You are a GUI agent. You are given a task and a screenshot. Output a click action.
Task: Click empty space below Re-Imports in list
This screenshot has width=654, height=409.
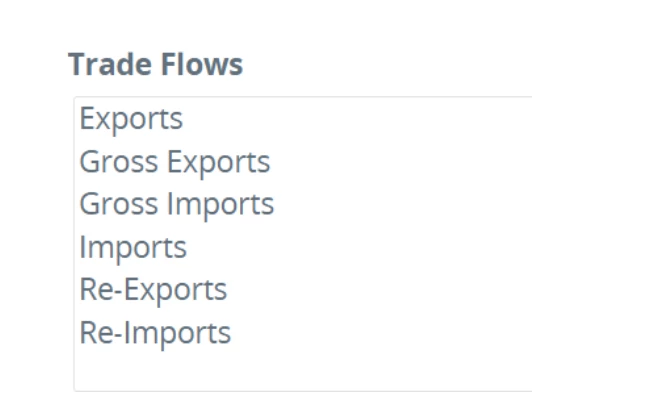point(303,369)
